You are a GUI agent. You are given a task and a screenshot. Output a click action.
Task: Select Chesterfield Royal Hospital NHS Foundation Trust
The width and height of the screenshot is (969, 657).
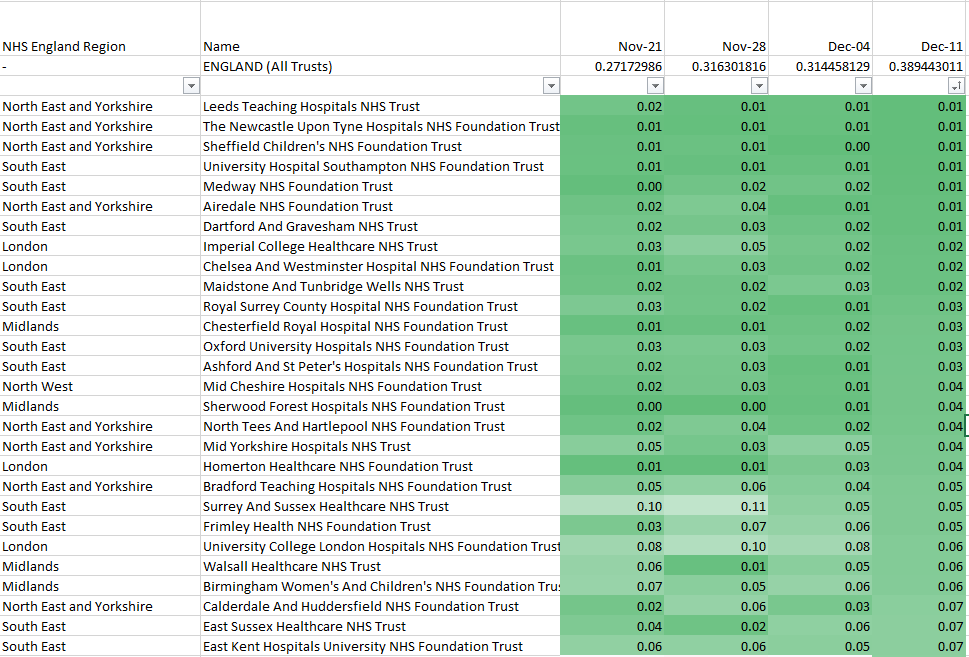coord(381,326)
